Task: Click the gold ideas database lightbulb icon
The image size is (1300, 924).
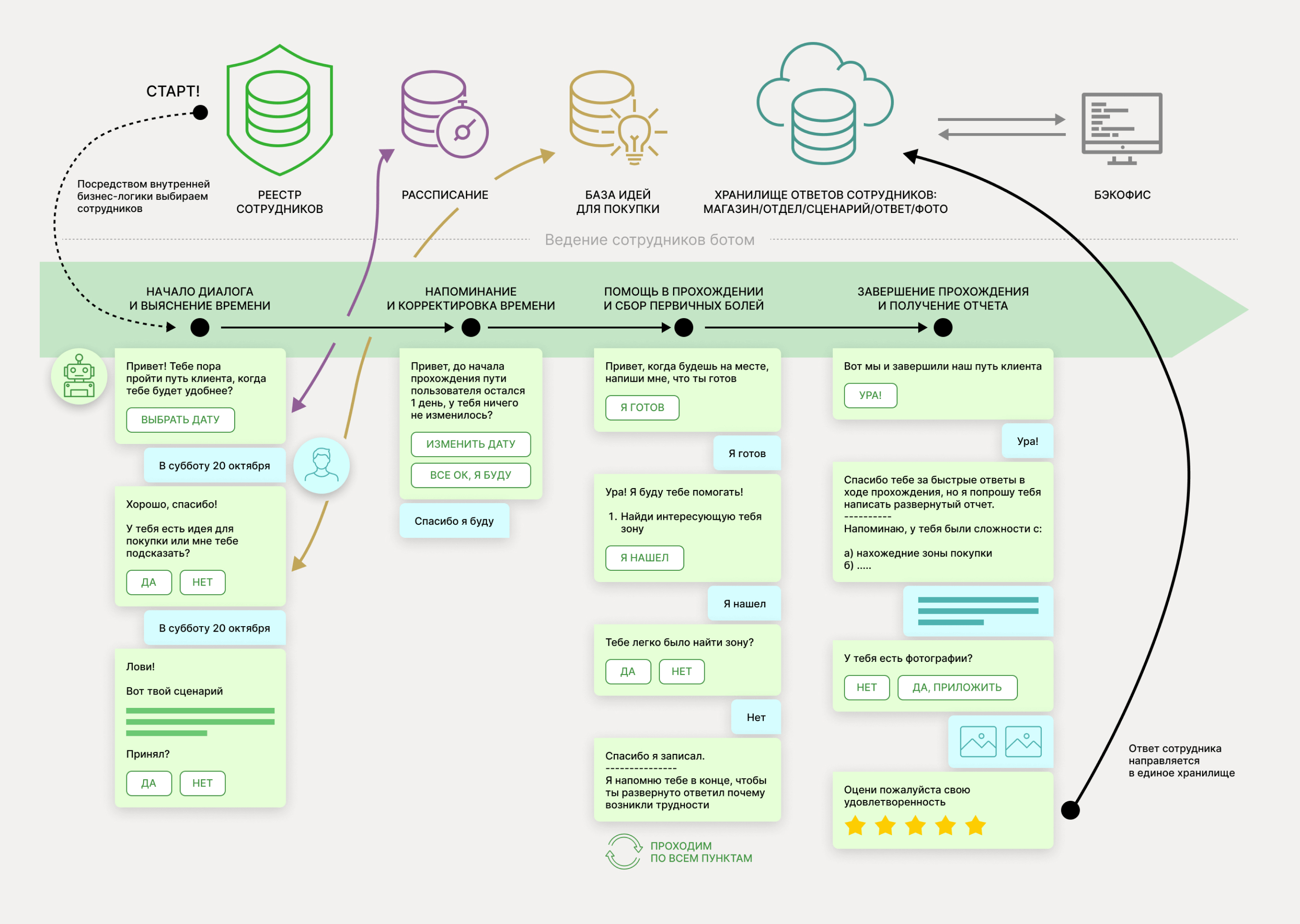Action: (618, 118)
